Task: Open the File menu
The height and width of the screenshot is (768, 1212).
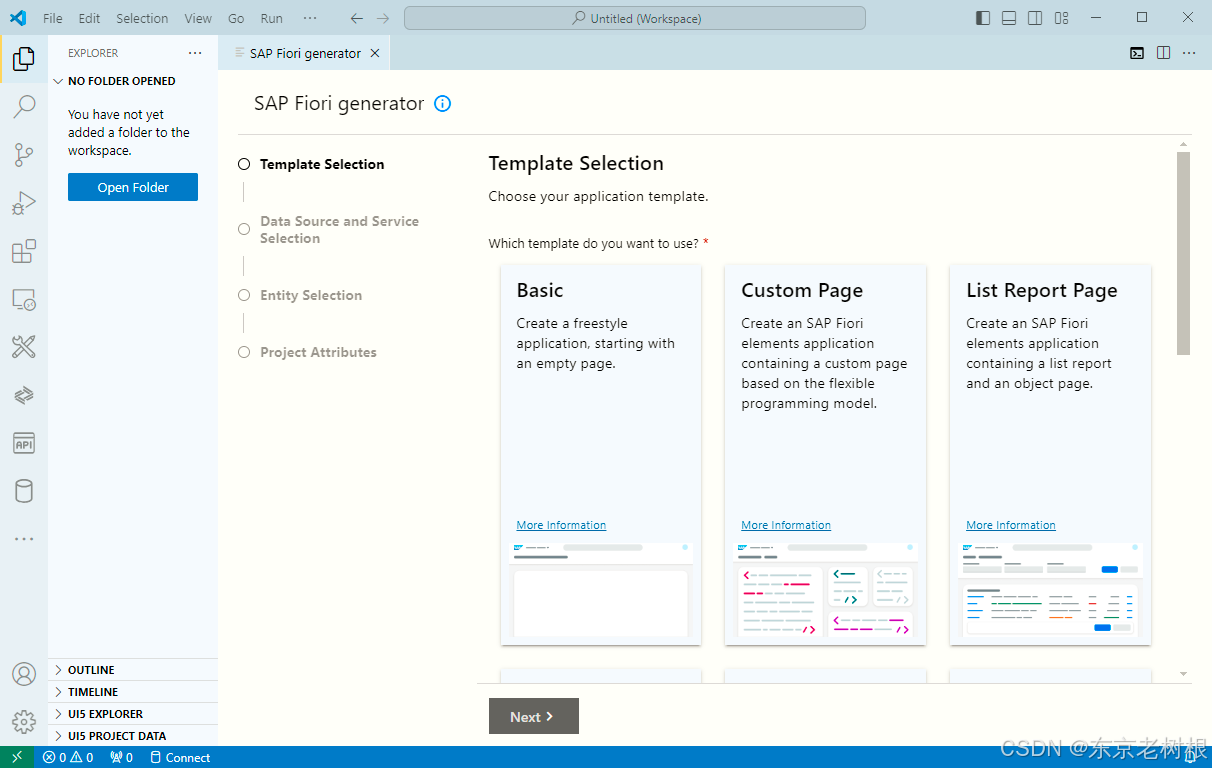Action: [53, 18]
